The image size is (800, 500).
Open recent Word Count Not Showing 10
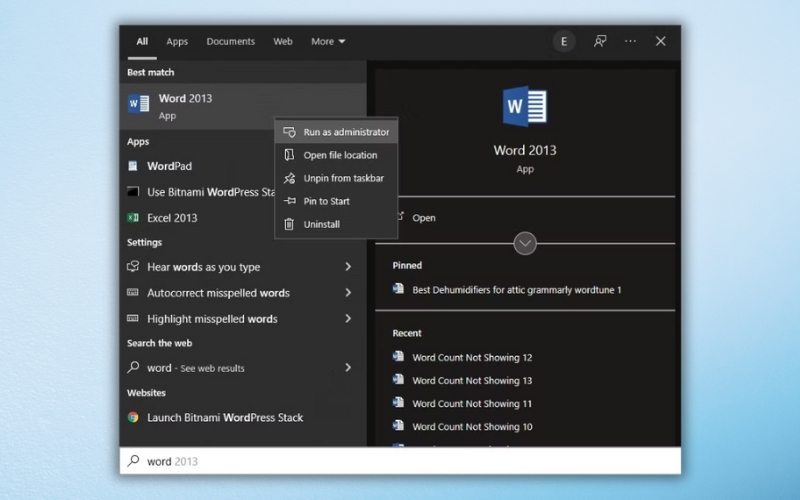(x=472, y=427)
